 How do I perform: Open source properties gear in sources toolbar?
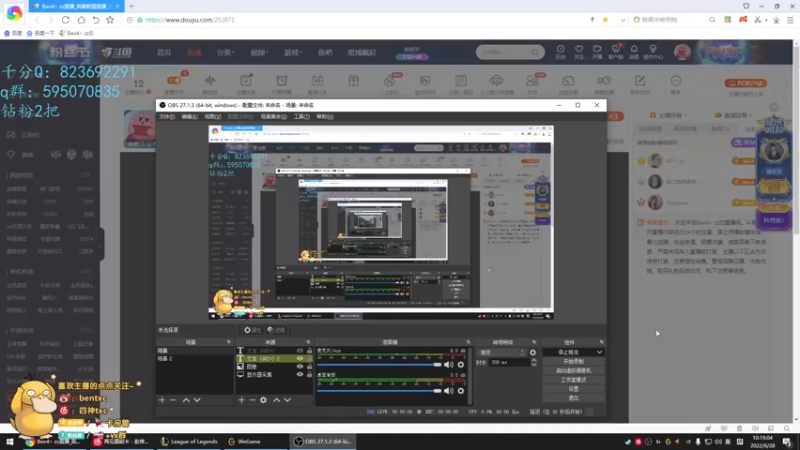pos(263,400)
